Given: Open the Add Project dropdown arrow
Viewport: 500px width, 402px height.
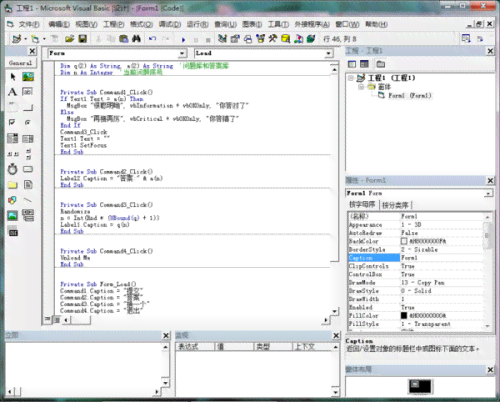Looking at the screenshot, I should click(x=25, y=39).
